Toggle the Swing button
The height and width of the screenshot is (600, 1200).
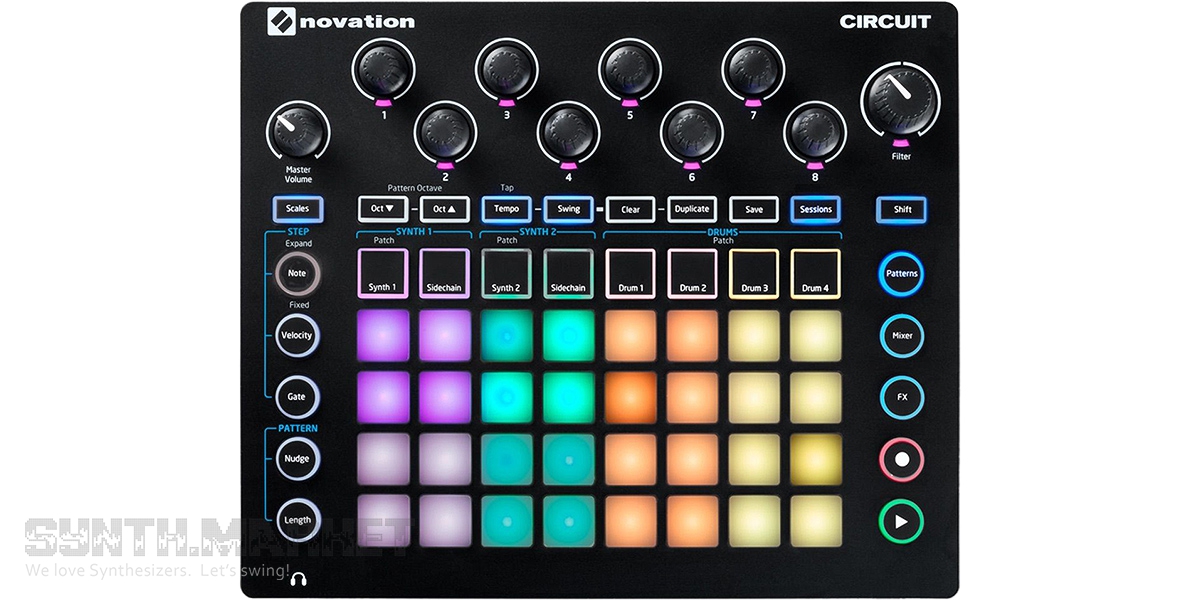(568, 209)
